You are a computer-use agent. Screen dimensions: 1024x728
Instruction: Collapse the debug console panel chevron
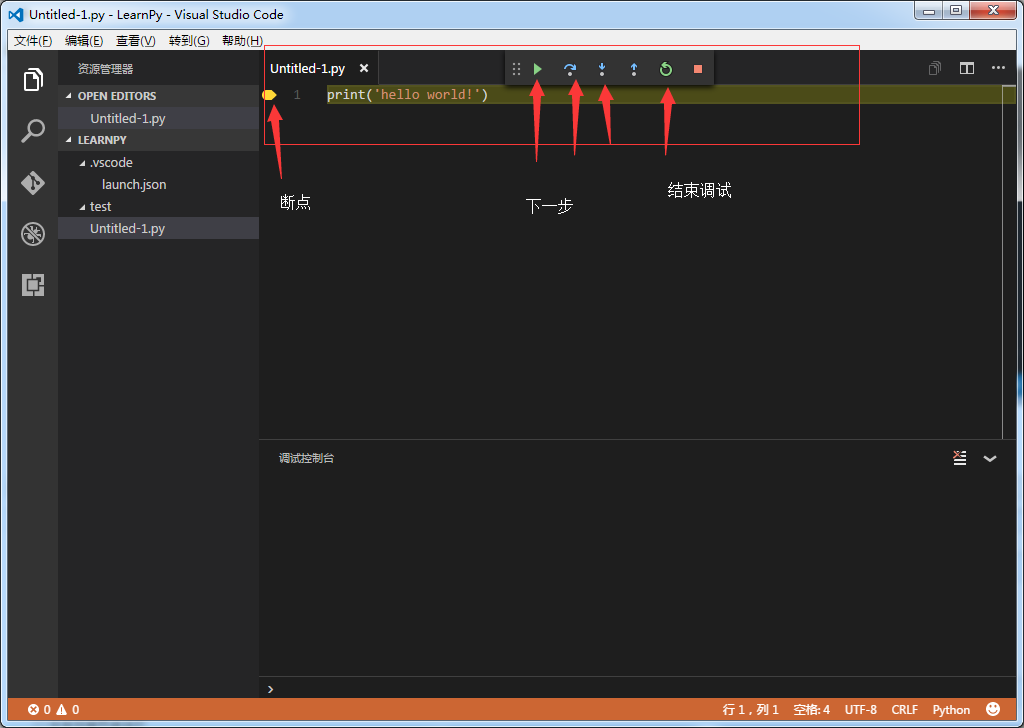(990, 458)
